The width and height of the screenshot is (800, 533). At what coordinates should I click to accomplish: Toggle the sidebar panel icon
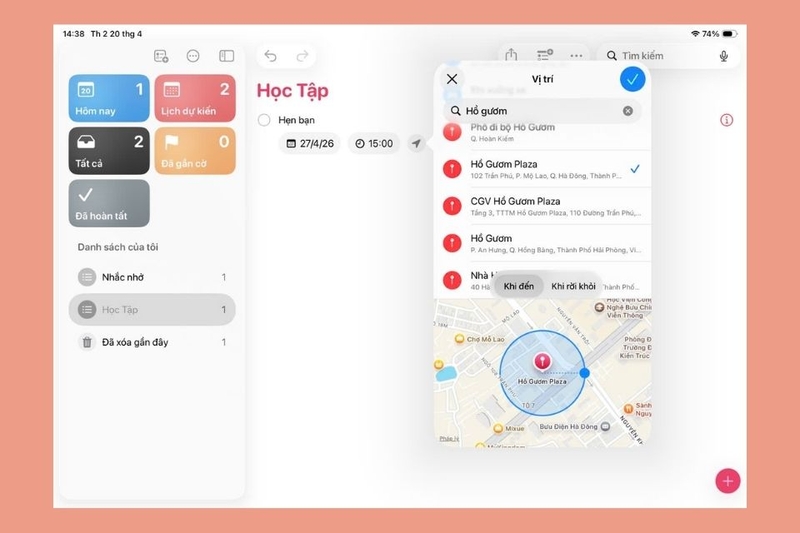pos(227,56)
